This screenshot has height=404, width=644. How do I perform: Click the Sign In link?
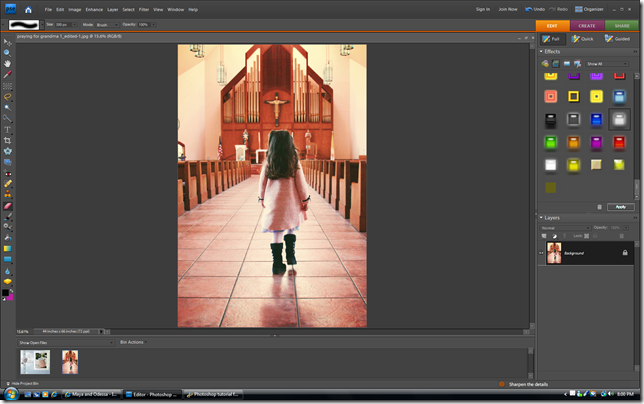click(483, 9)
